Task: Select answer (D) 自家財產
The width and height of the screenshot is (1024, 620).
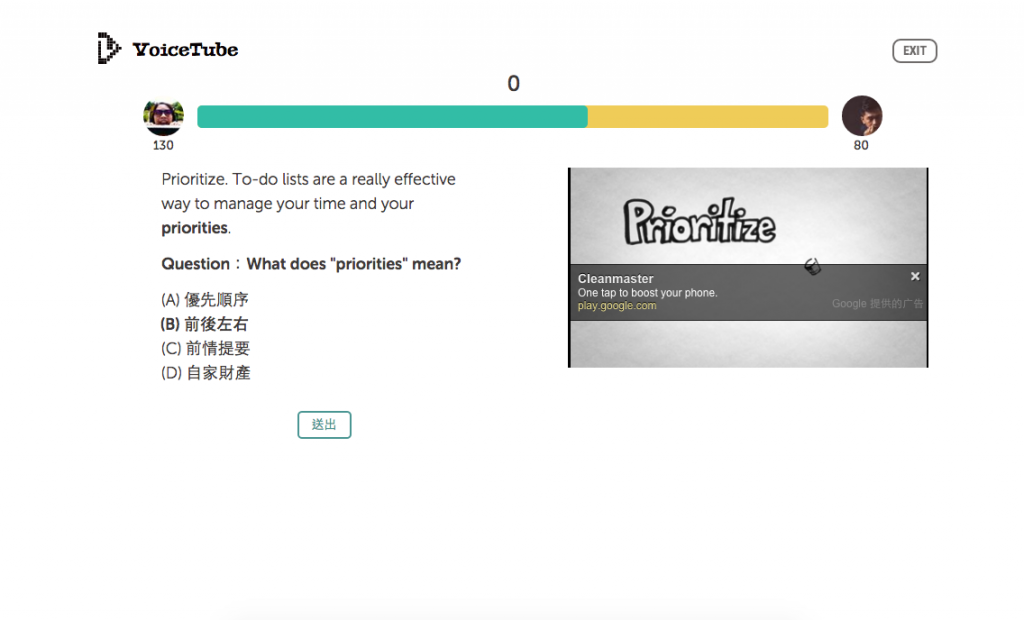Action: coord(205,372)
